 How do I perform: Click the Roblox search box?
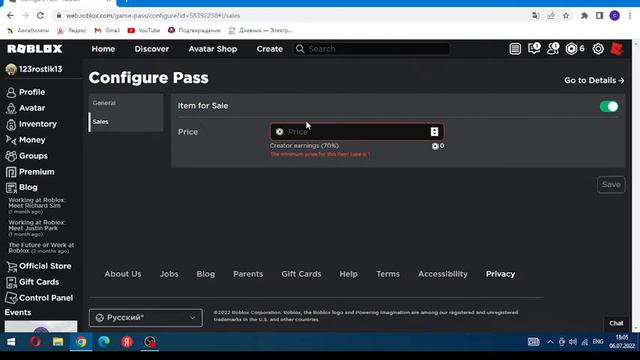[371, 49]
